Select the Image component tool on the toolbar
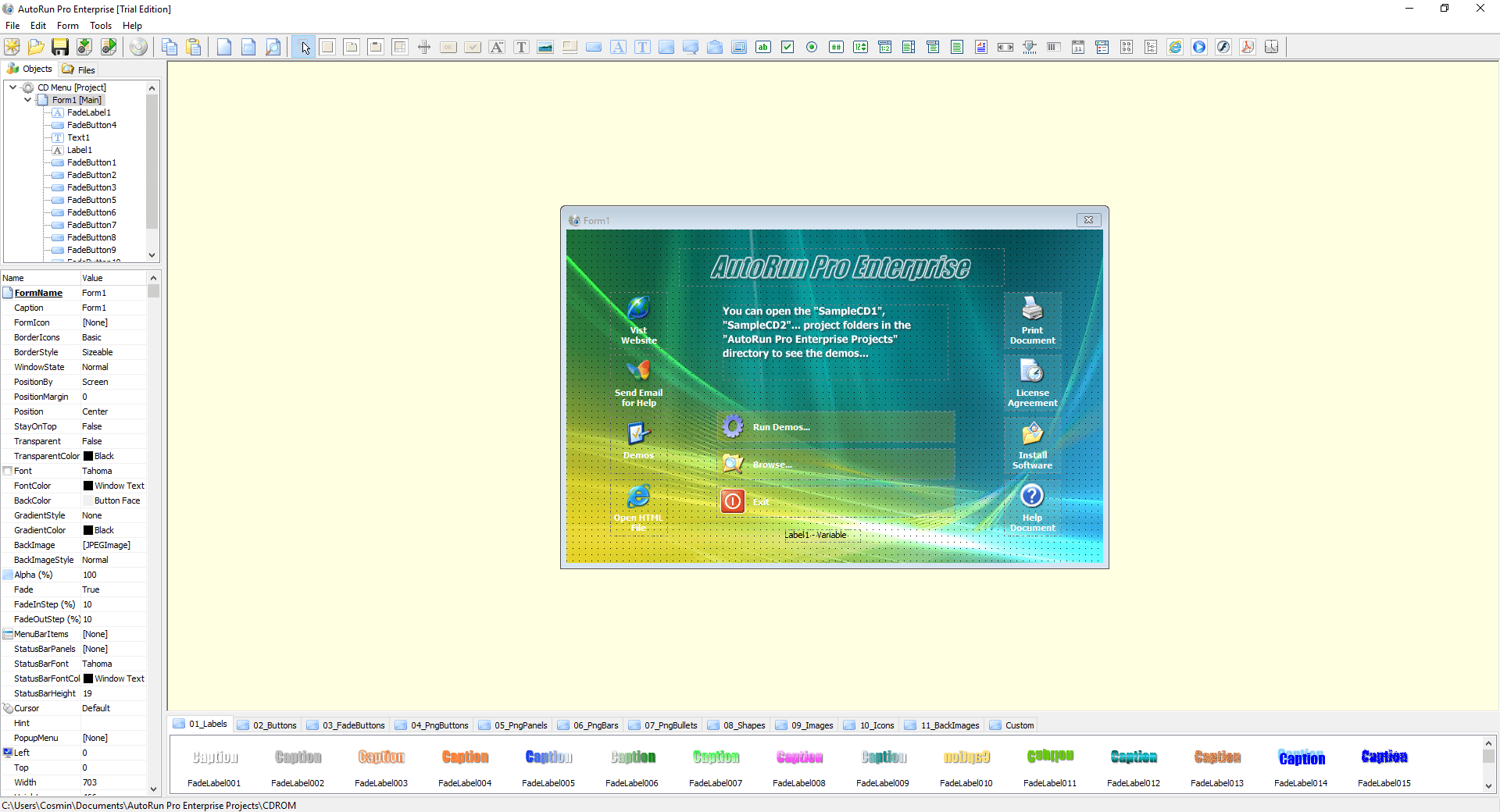This screenshot has width=1500, height=812. 545,47
